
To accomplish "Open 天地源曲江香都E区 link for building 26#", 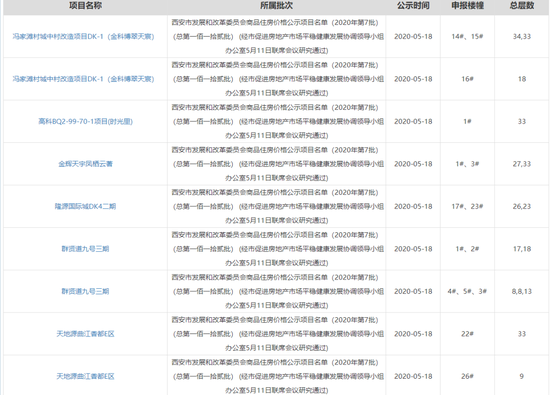I will tap(86, 376).
